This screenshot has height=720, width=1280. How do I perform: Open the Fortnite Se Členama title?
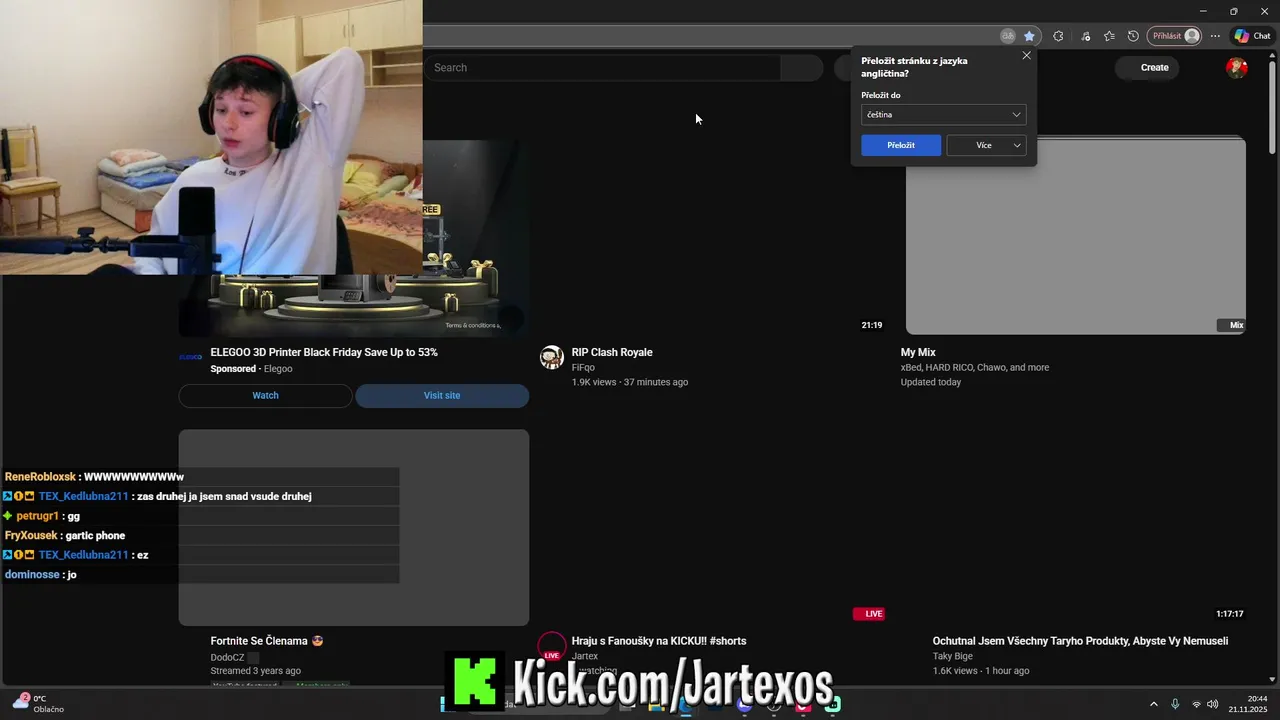click(x=267, y=641)
